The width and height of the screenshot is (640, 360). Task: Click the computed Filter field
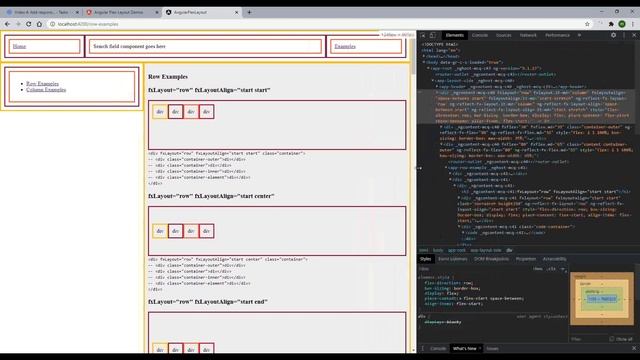(588, 339)
